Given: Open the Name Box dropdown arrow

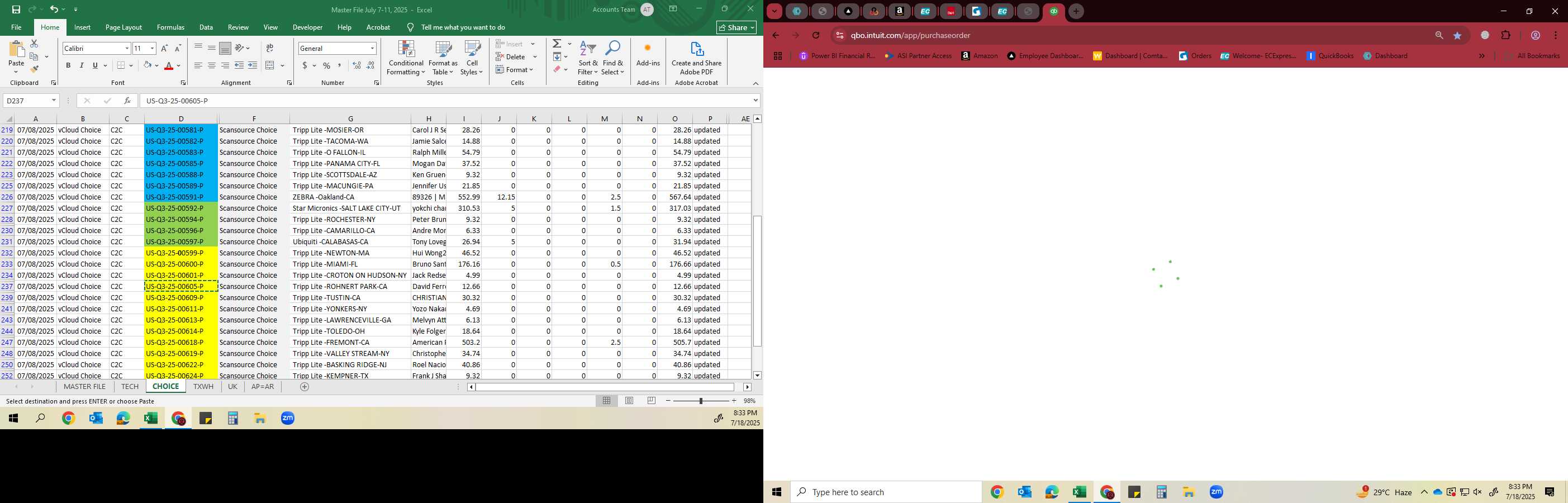Looking at the screenshot, I should [x=54, y=101].
